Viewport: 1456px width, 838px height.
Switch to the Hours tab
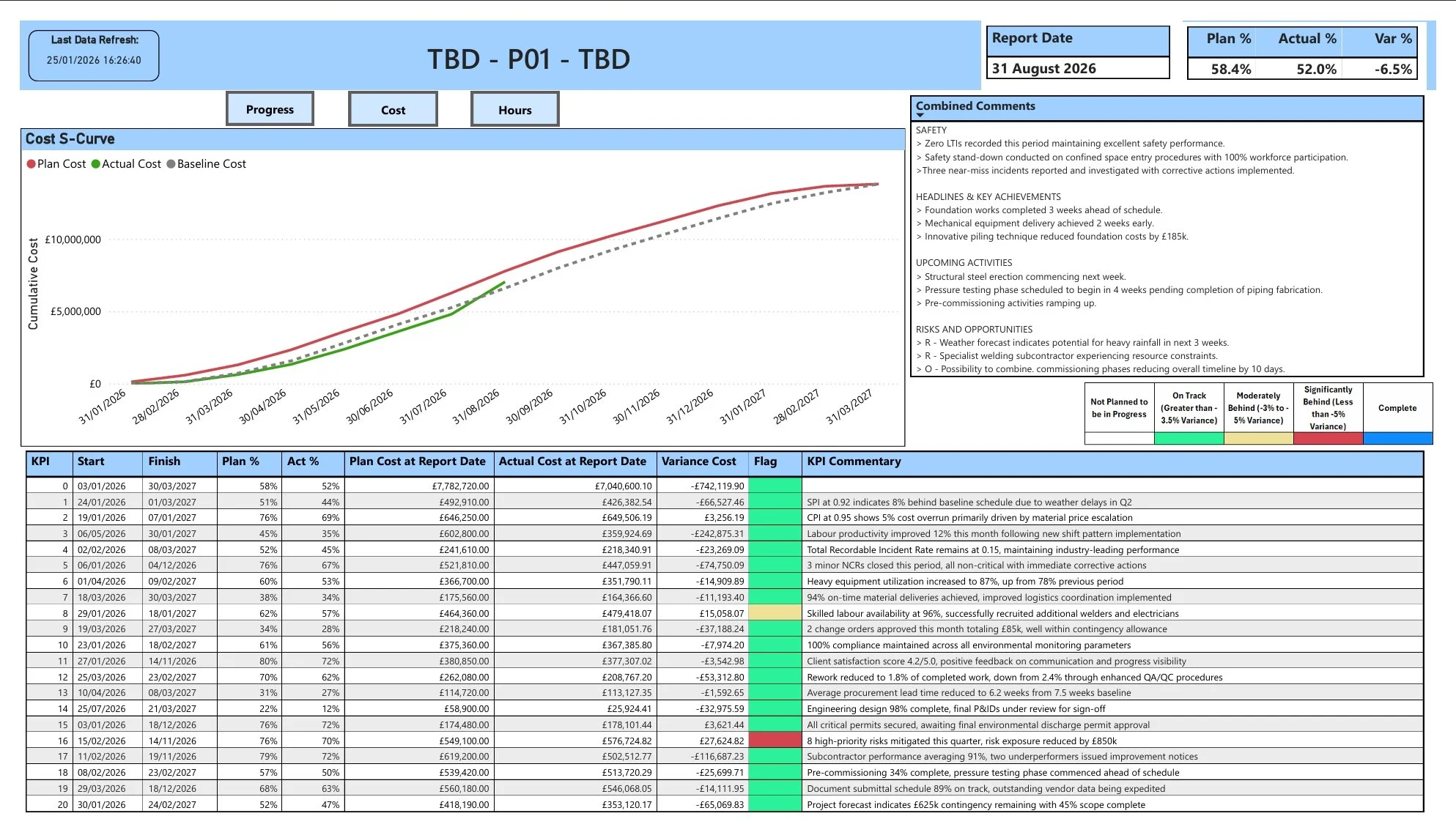[514, 109]
